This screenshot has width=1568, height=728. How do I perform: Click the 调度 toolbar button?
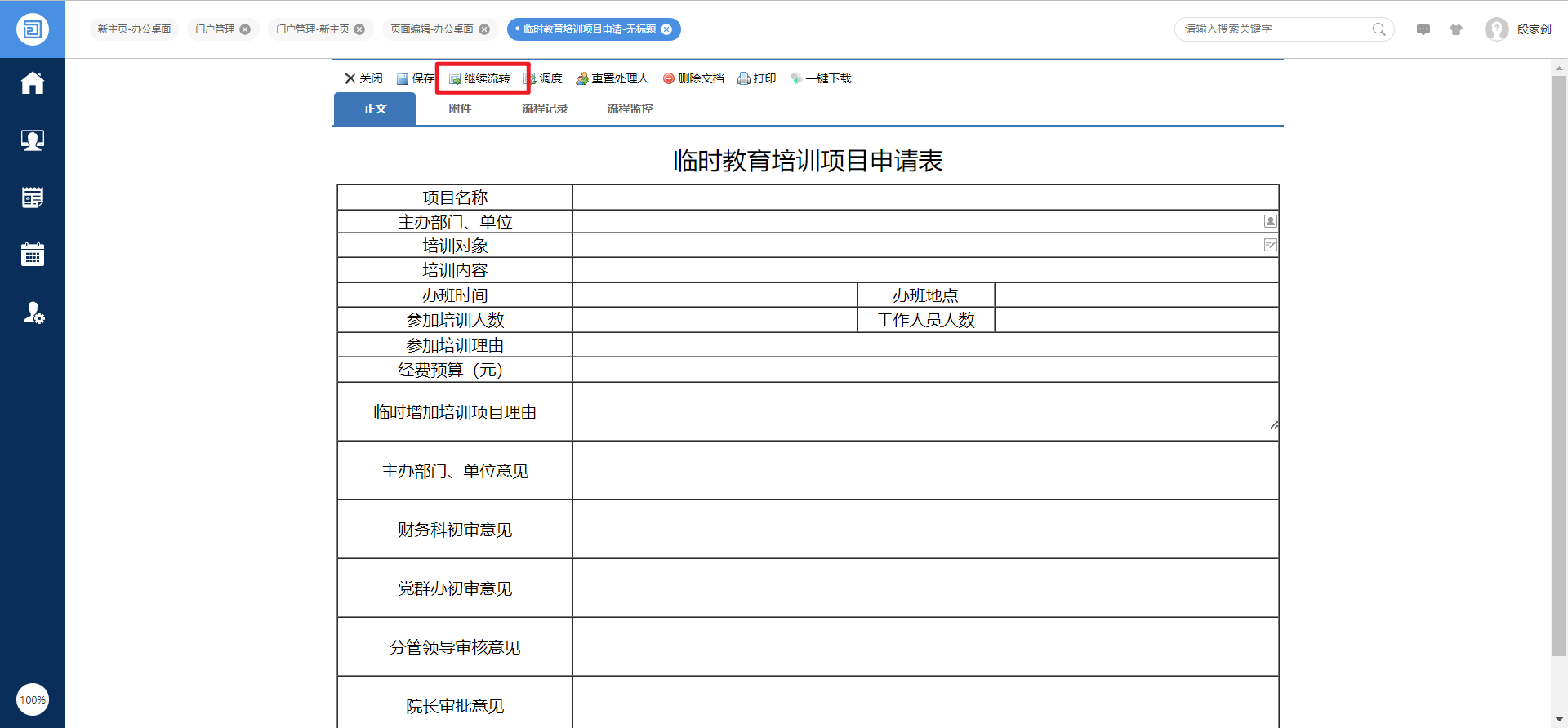click(543, 78)
